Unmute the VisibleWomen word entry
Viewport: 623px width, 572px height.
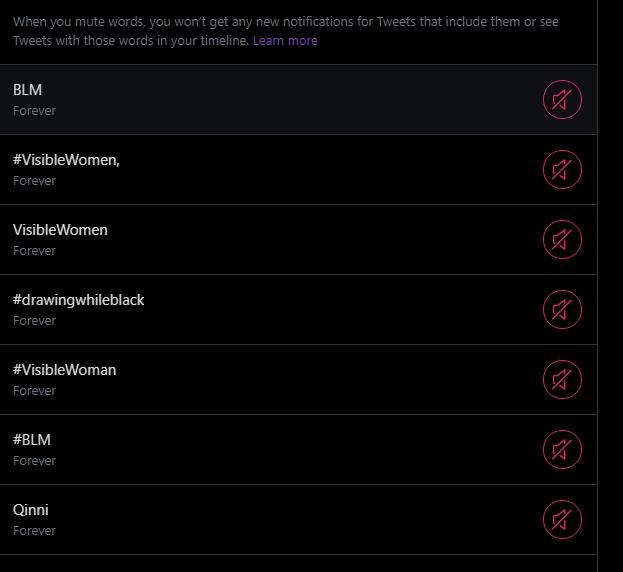tap(562, 240)
